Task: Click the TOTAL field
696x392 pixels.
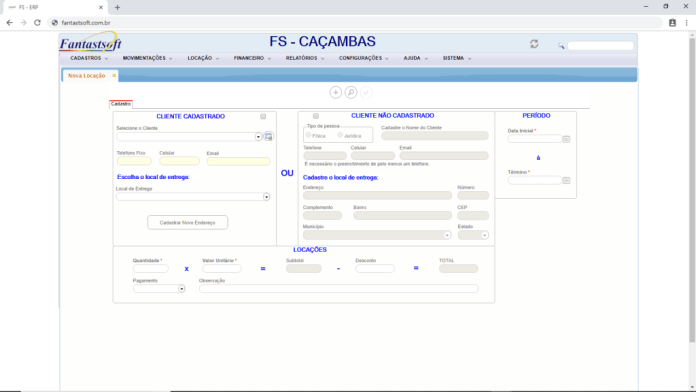Action: coord(459,269)
